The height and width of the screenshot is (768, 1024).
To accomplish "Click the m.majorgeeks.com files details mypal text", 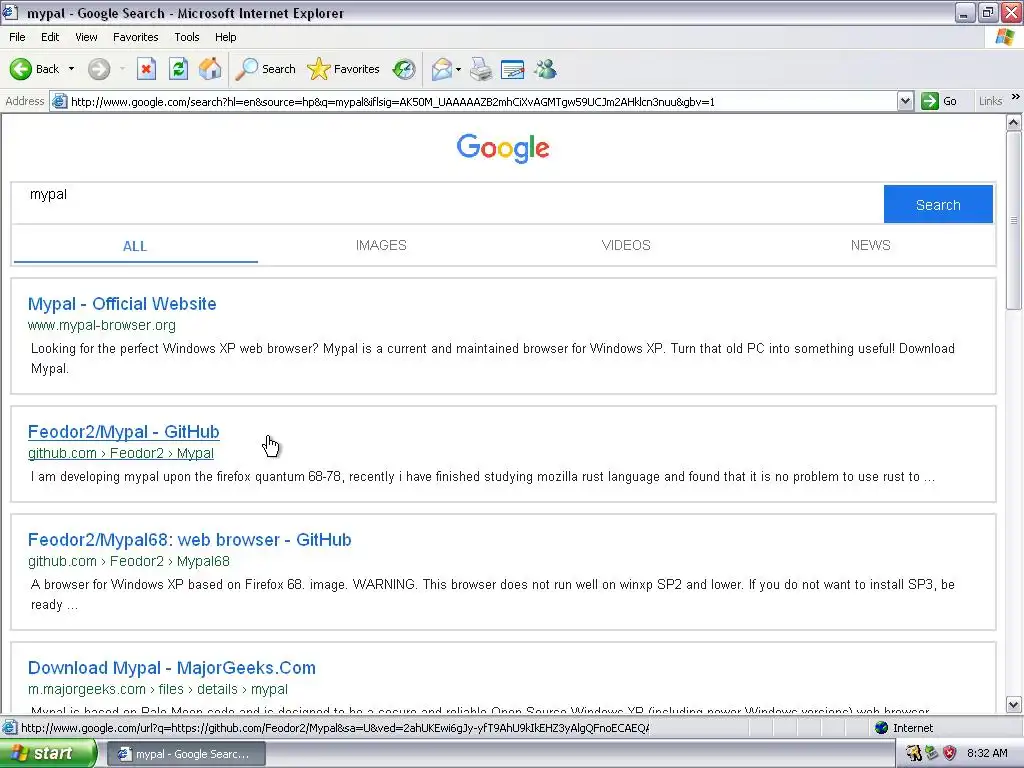I will coord(157,689).
